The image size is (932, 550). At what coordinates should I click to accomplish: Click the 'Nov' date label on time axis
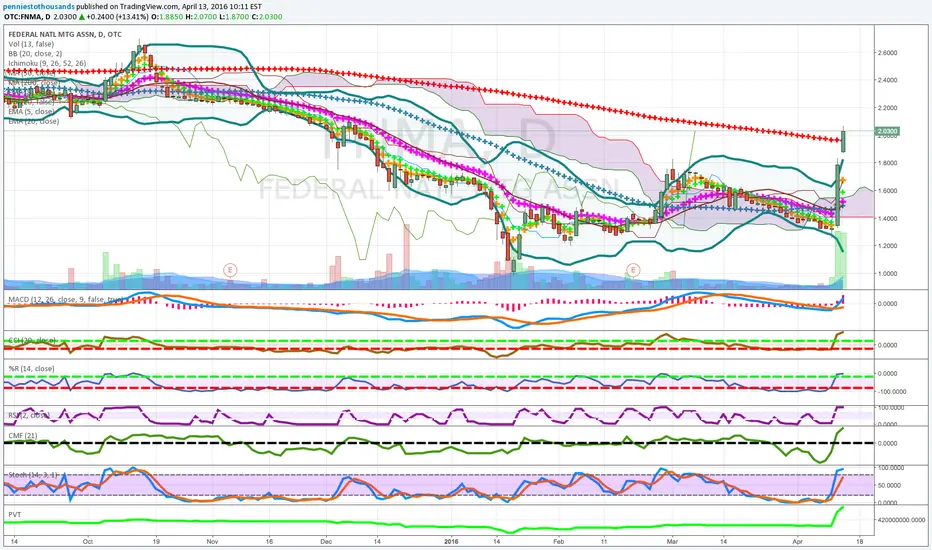pyautogui.click(x=212, y=542)
